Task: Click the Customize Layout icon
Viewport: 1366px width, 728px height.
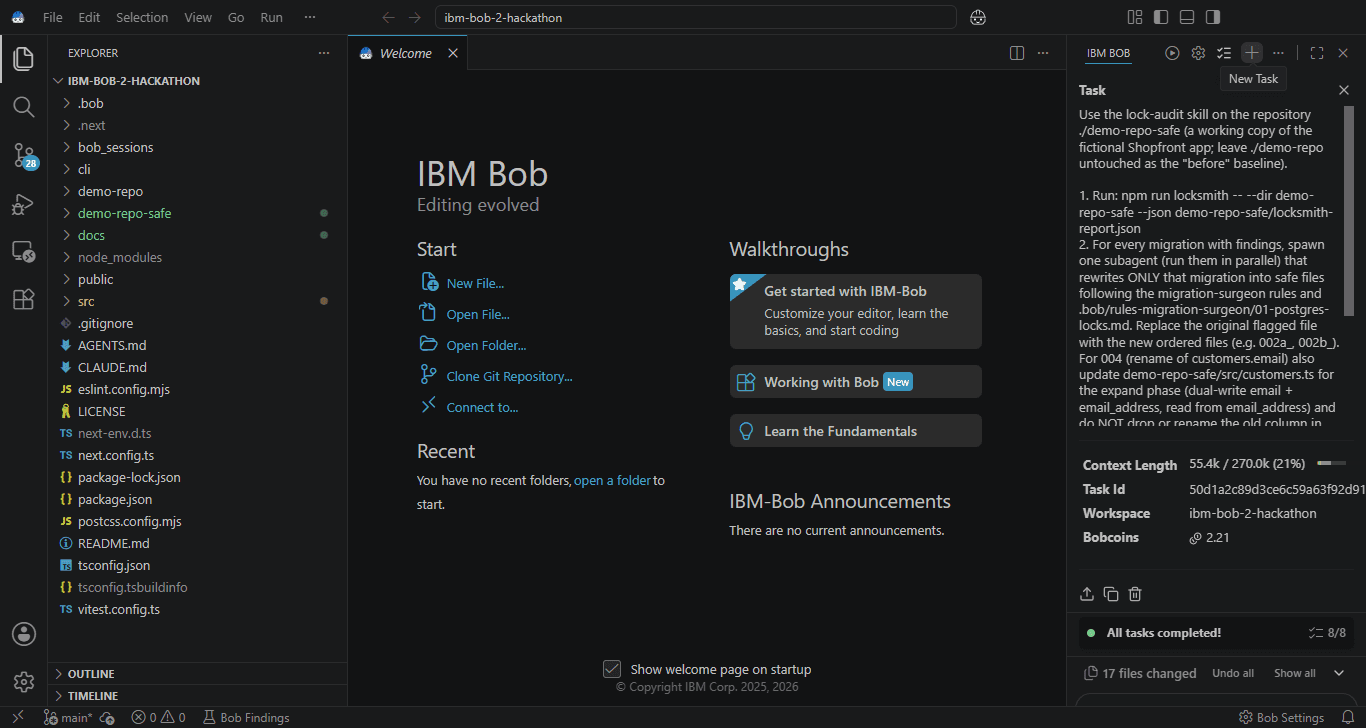Action: (x=1135, y=17)
